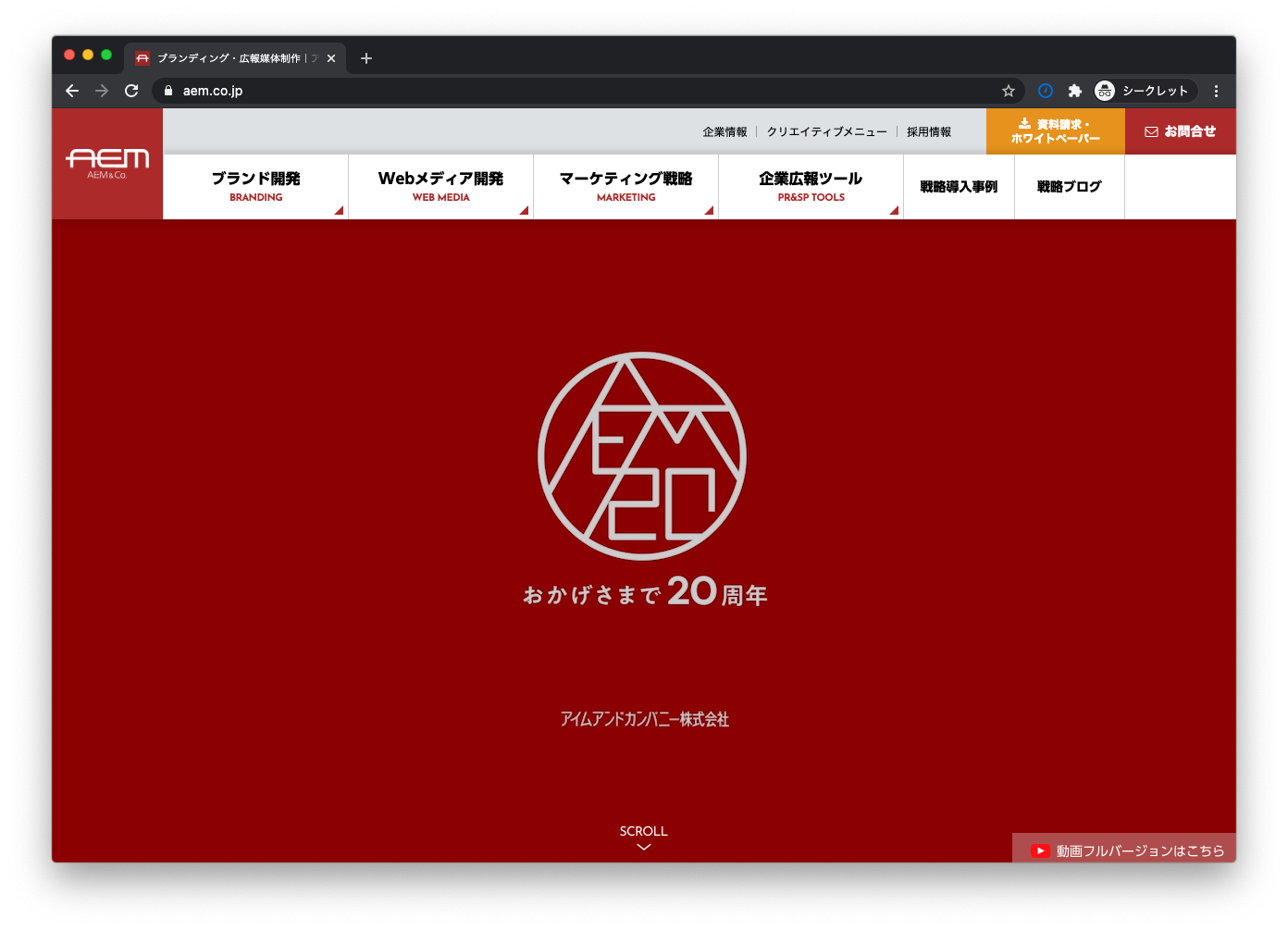
Task: Click the blue circular extension icon
Action: click(1046, 91)
